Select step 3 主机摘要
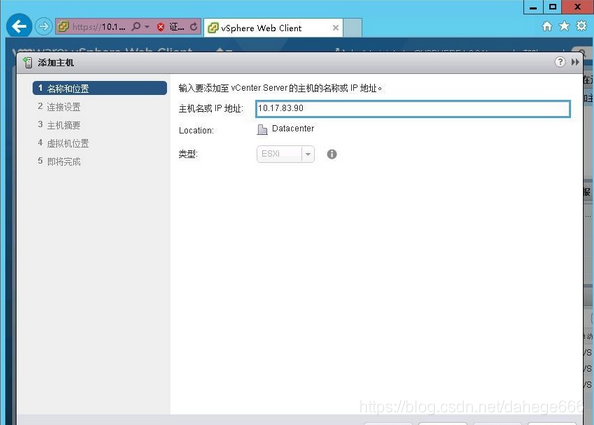 pos(59,125)
